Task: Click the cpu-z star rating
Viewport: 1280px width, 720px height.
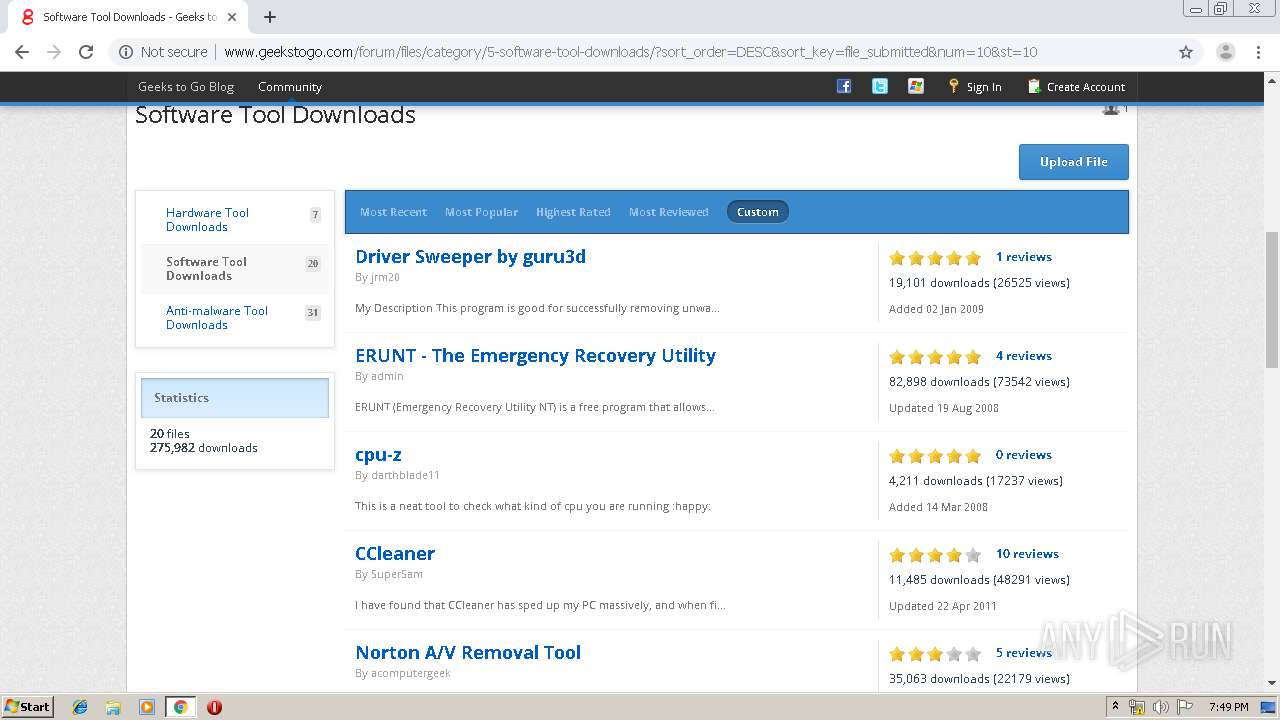Action: (x=935, y=456)
